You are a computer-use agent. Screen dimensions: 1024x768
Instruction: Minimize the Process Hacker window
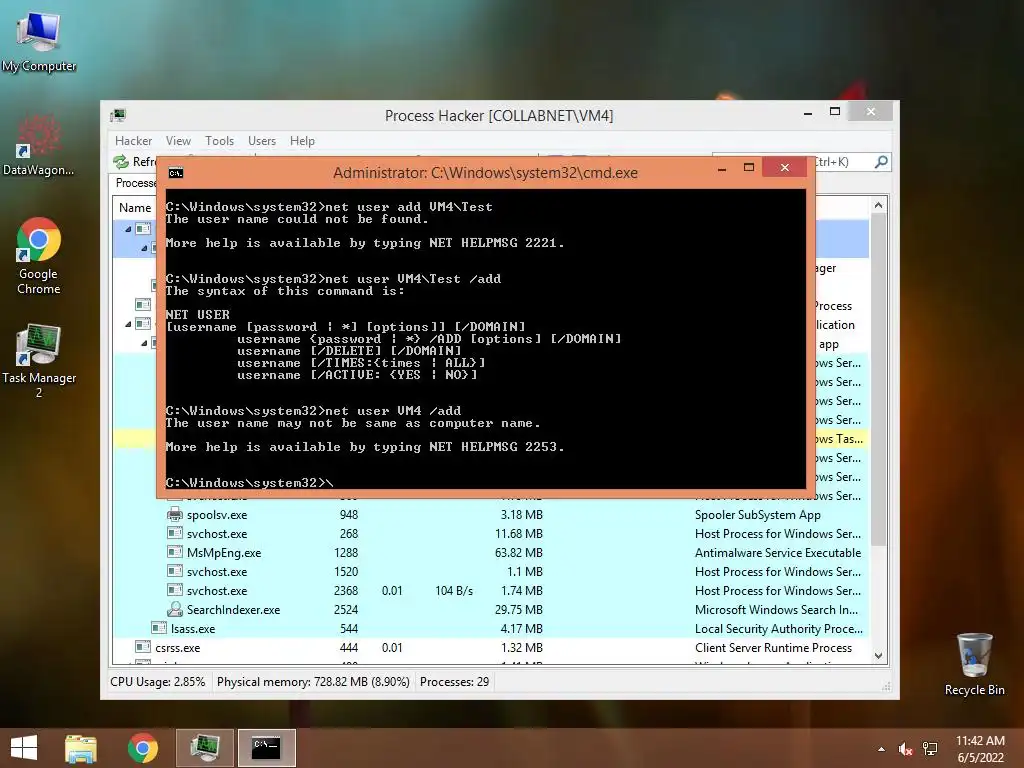[x=808, y=112]
